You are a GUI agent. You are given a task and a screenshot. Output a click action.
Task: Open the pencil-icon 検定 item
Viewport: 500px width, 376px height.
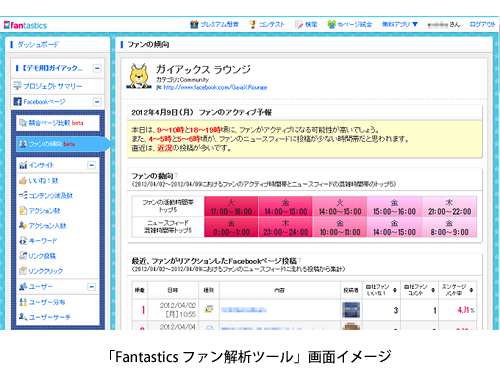click(306, 24)
